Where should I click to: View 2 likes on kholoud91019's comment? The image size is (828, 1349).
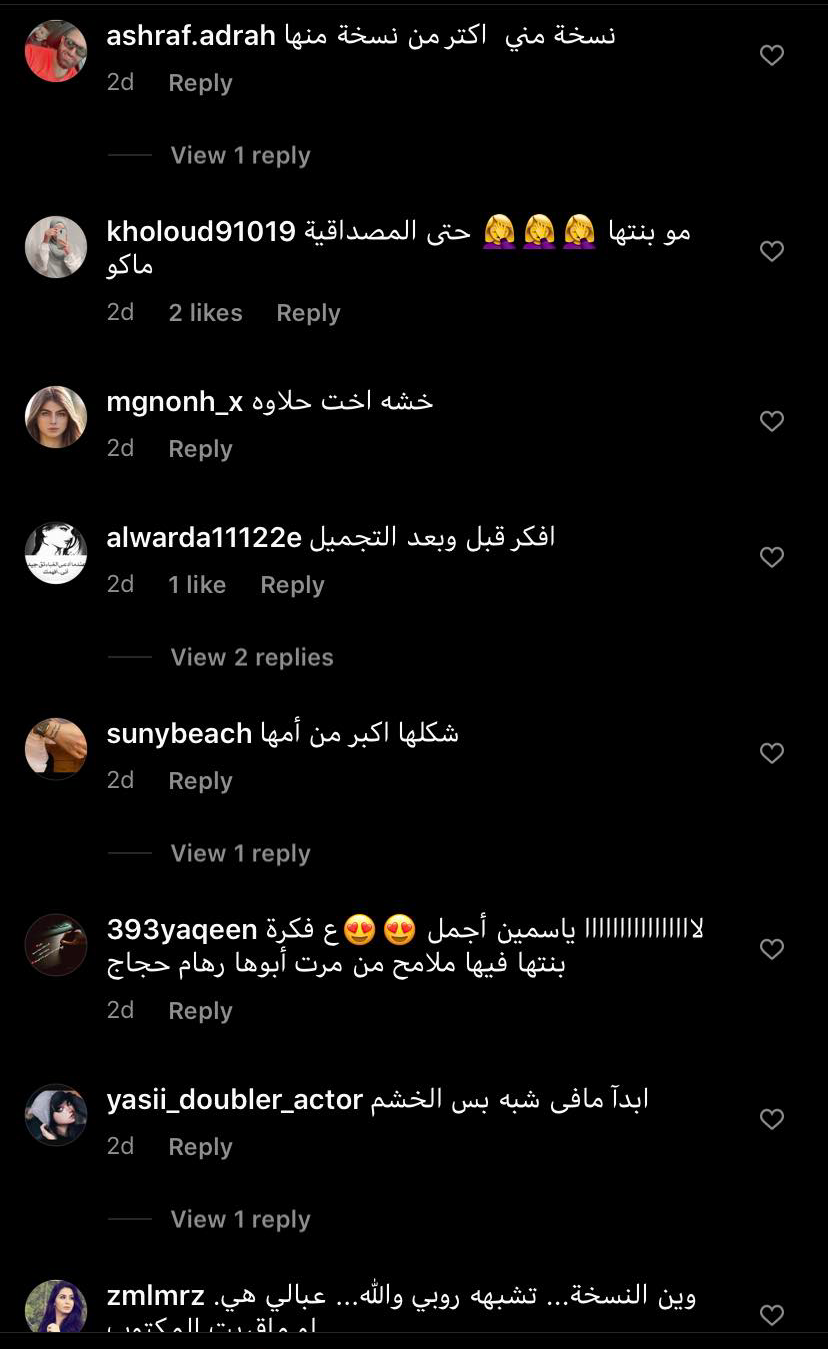point(205,313)
